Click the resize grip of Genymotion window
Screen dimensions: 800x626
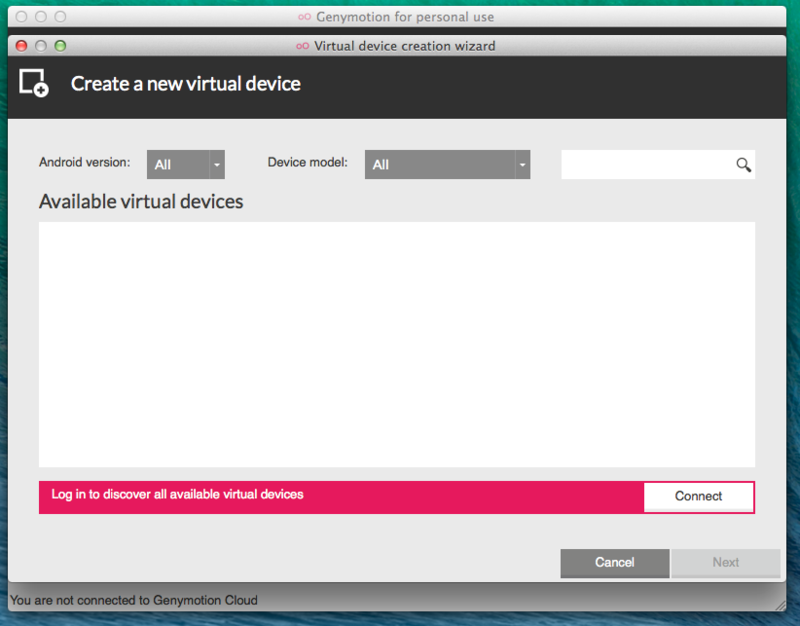pos(781,606)
